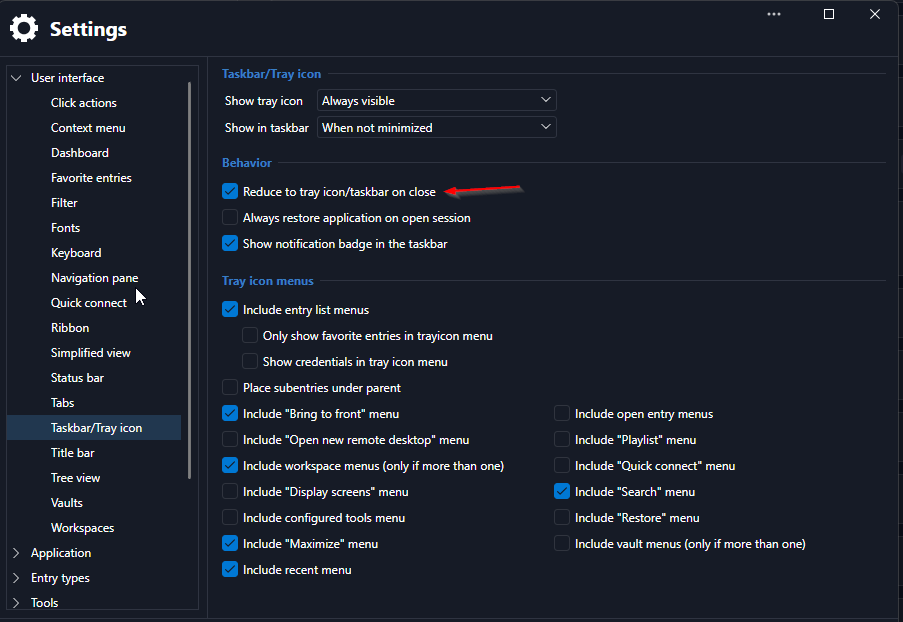903x622 pixels.
Task: Open Filter settings
Action: 64,203
